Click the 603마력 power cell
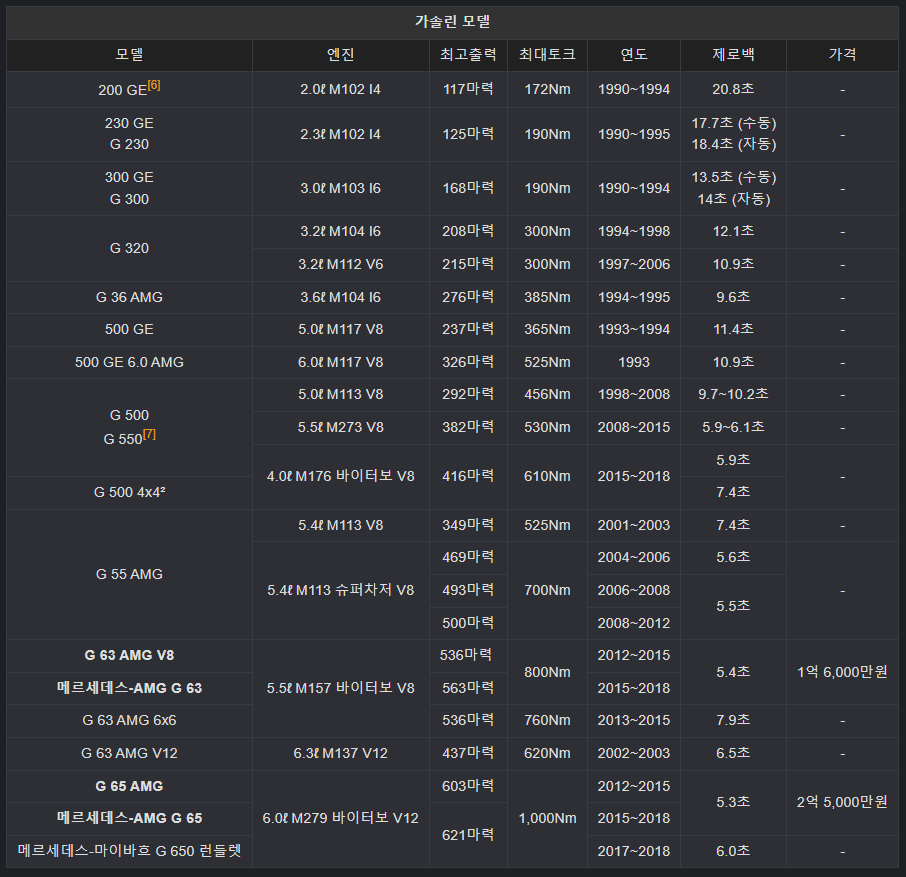The width and height of the screenshot is (906, 877). pos(468,786)
